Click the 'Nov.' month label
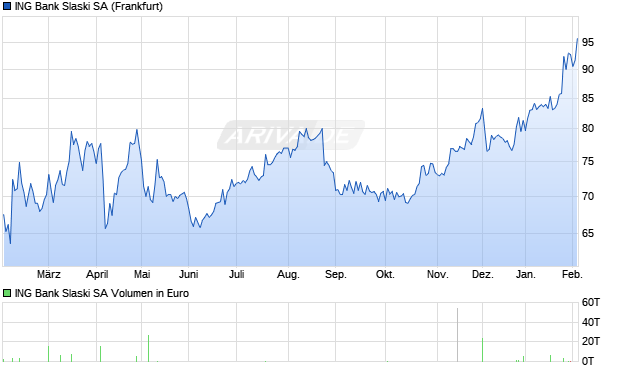The height and width of the screenshot is (371, 620). point(438,274)
